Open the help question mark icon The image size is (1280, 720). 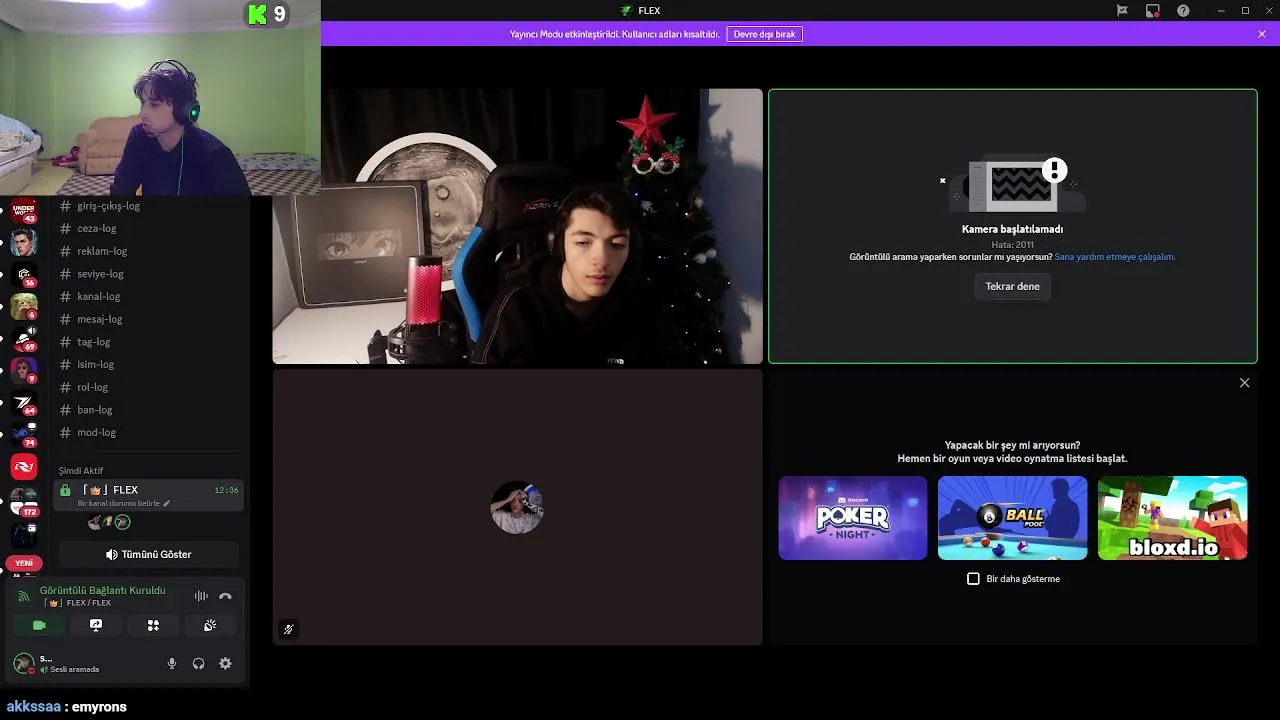[1184, 10]
